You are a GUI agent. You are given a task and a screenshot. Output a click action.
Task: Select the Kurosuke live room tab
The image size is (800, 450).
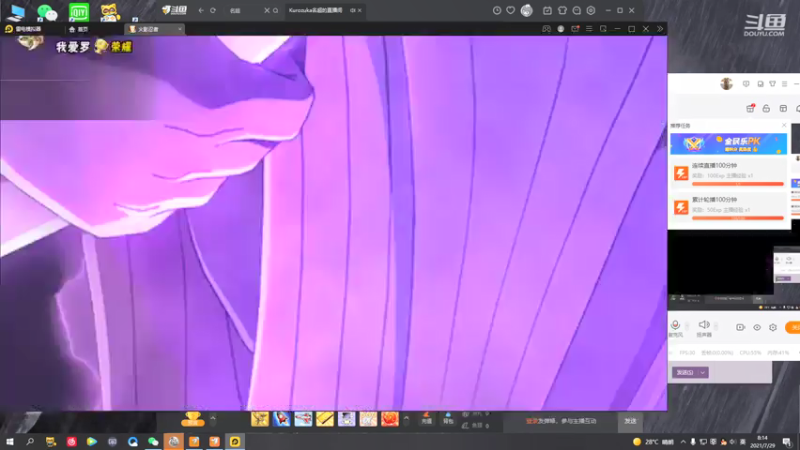[x=323, y=10]
